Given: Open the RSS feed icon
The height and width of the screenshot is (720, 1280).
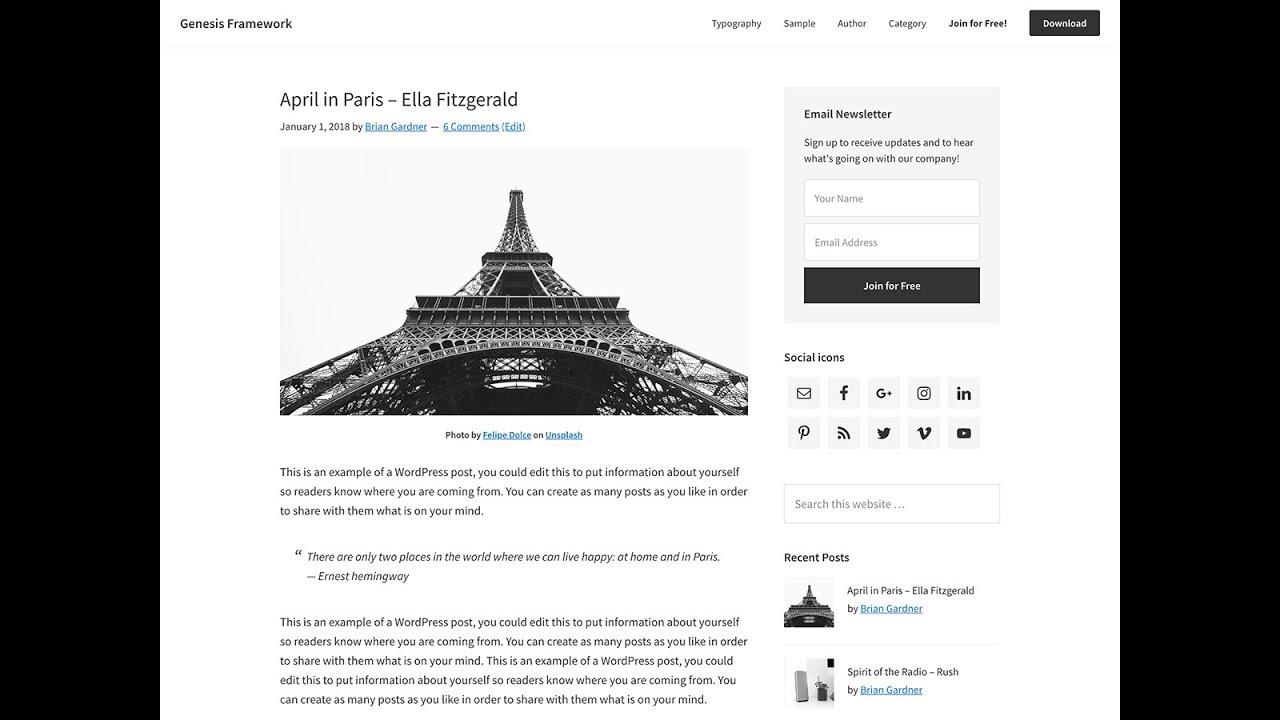Looking at the screenshot, I should pyautogui.click(x=844, y=433).
